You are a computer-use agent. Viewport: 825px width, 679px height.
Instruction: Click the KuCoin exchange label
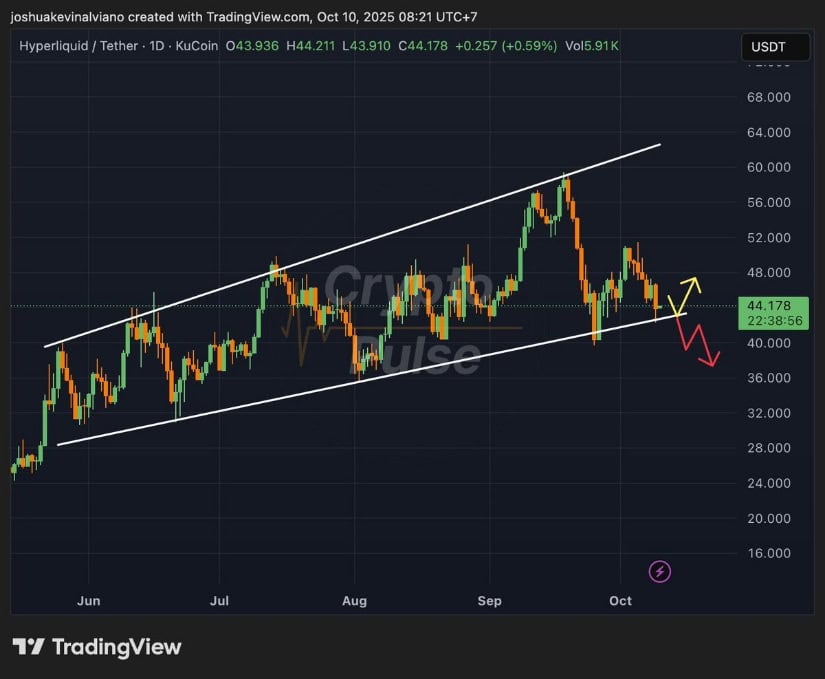coord(197,46)
